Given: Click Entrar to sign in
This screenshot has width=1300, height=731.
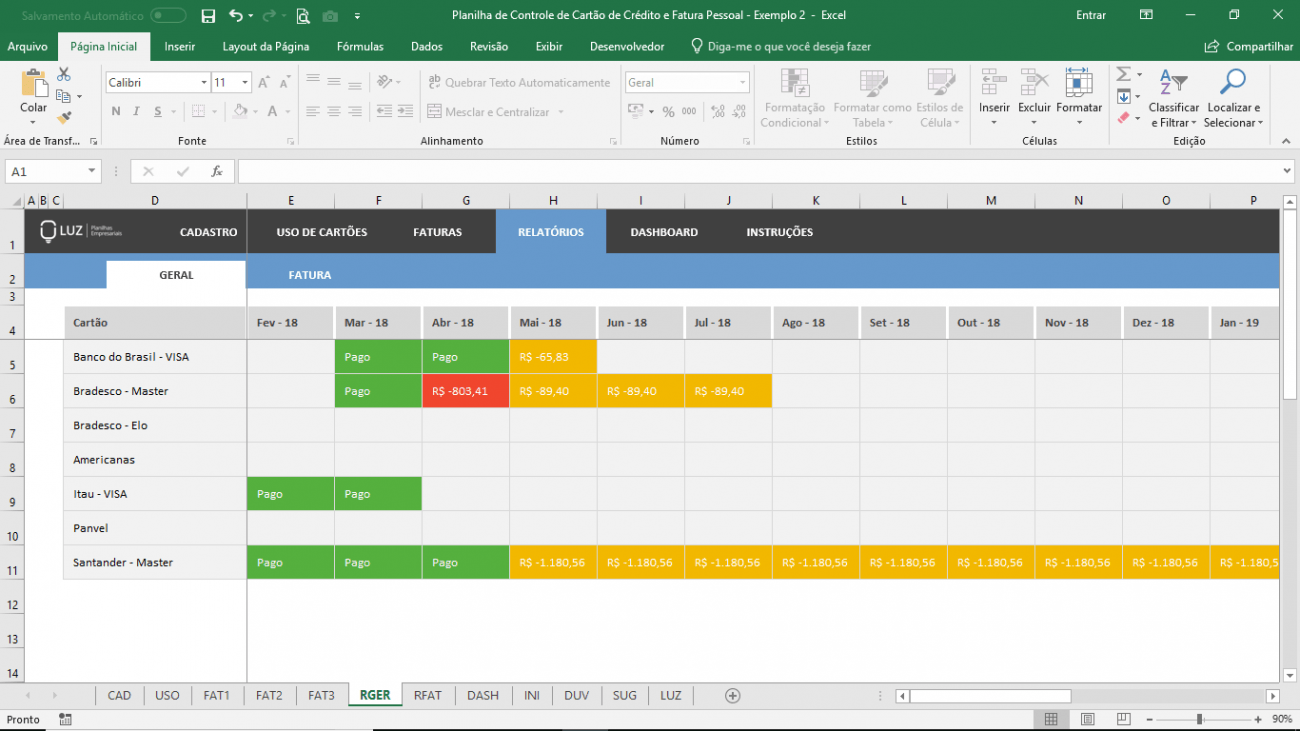Looking at the screenshot, I should point(1091,15).
